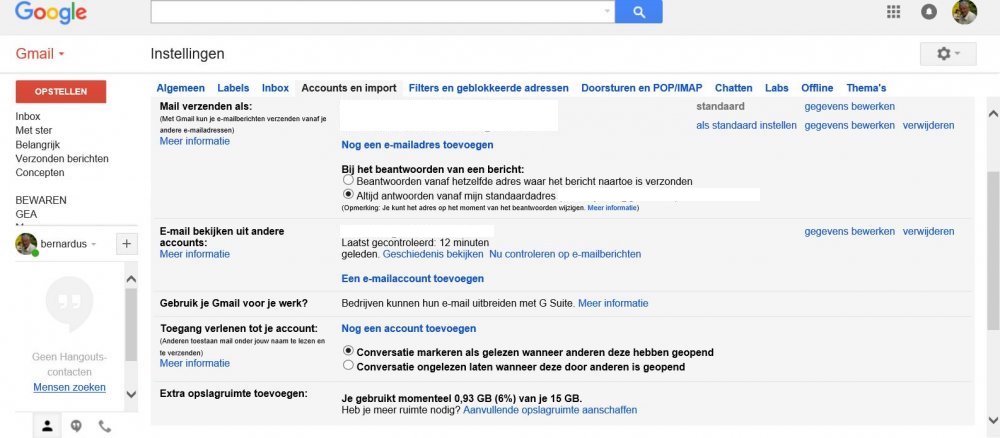
Task: Select always reply from default address
Action: click(x=348, y=194)
